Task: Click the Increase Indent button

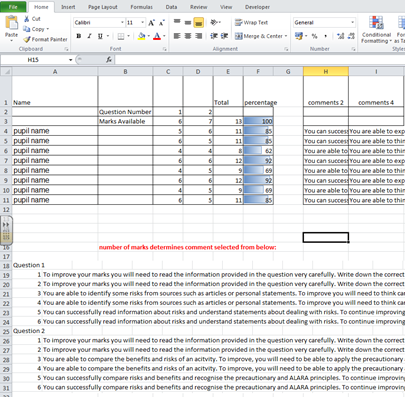Action: click(x=224, y=36)
